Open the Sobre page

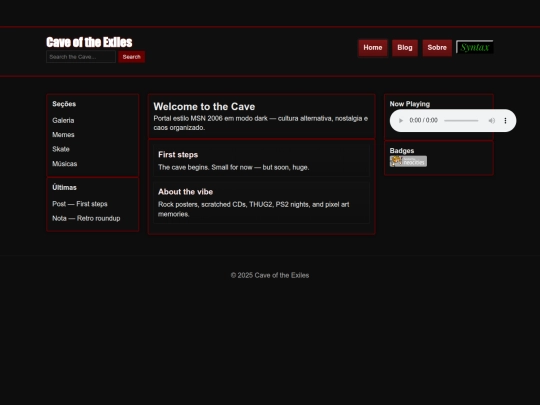coord(437,48)
